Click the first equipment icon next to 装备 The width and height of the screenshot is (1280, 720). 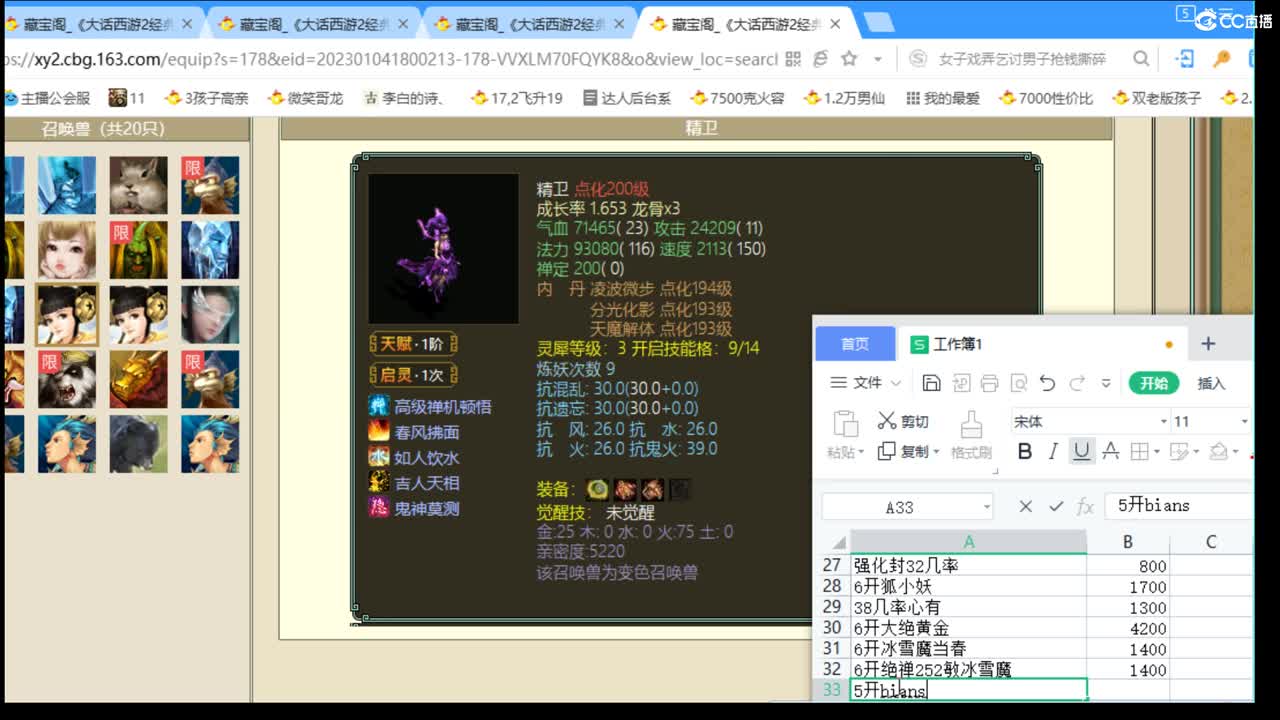[x=598, y=489]
